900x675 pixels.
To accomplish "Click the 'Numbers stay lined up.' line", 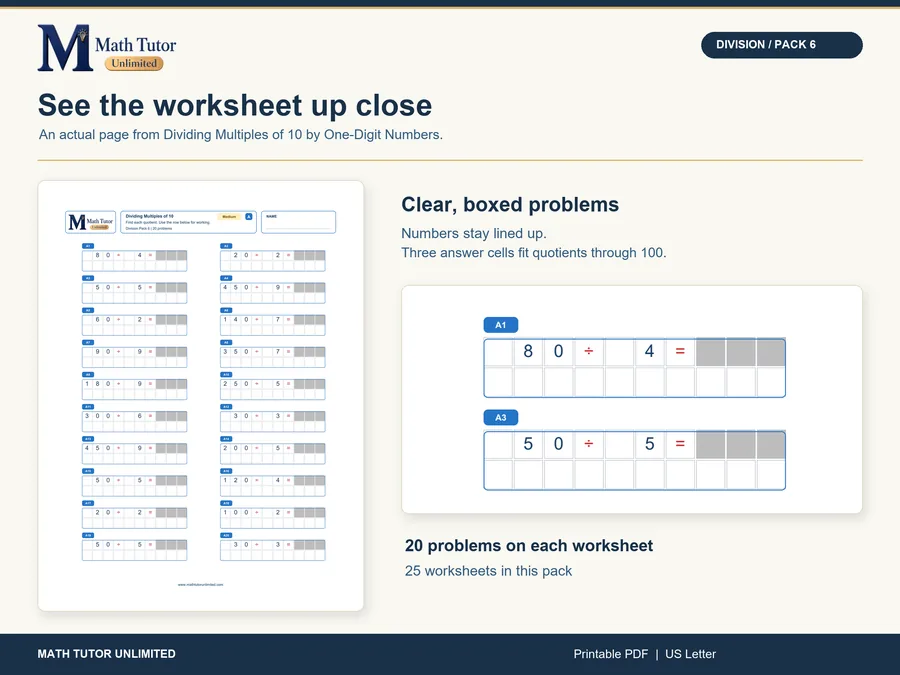I will click(474, 233).
